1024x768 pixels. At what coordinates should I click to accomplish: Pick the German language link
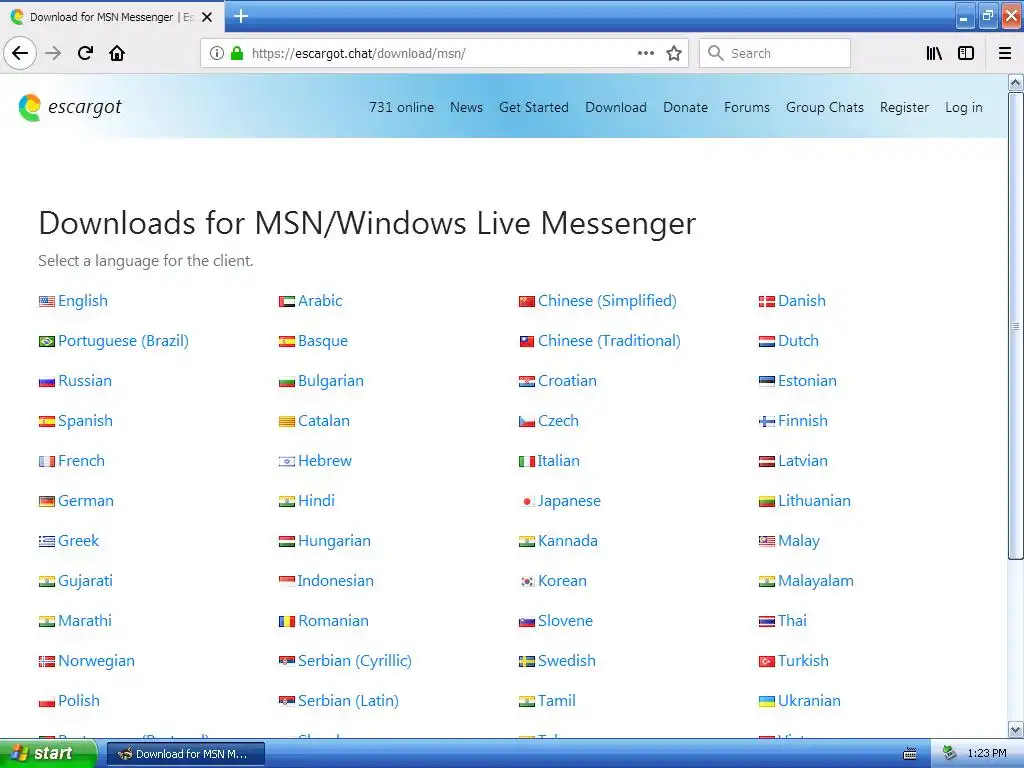tap(86, 500)
